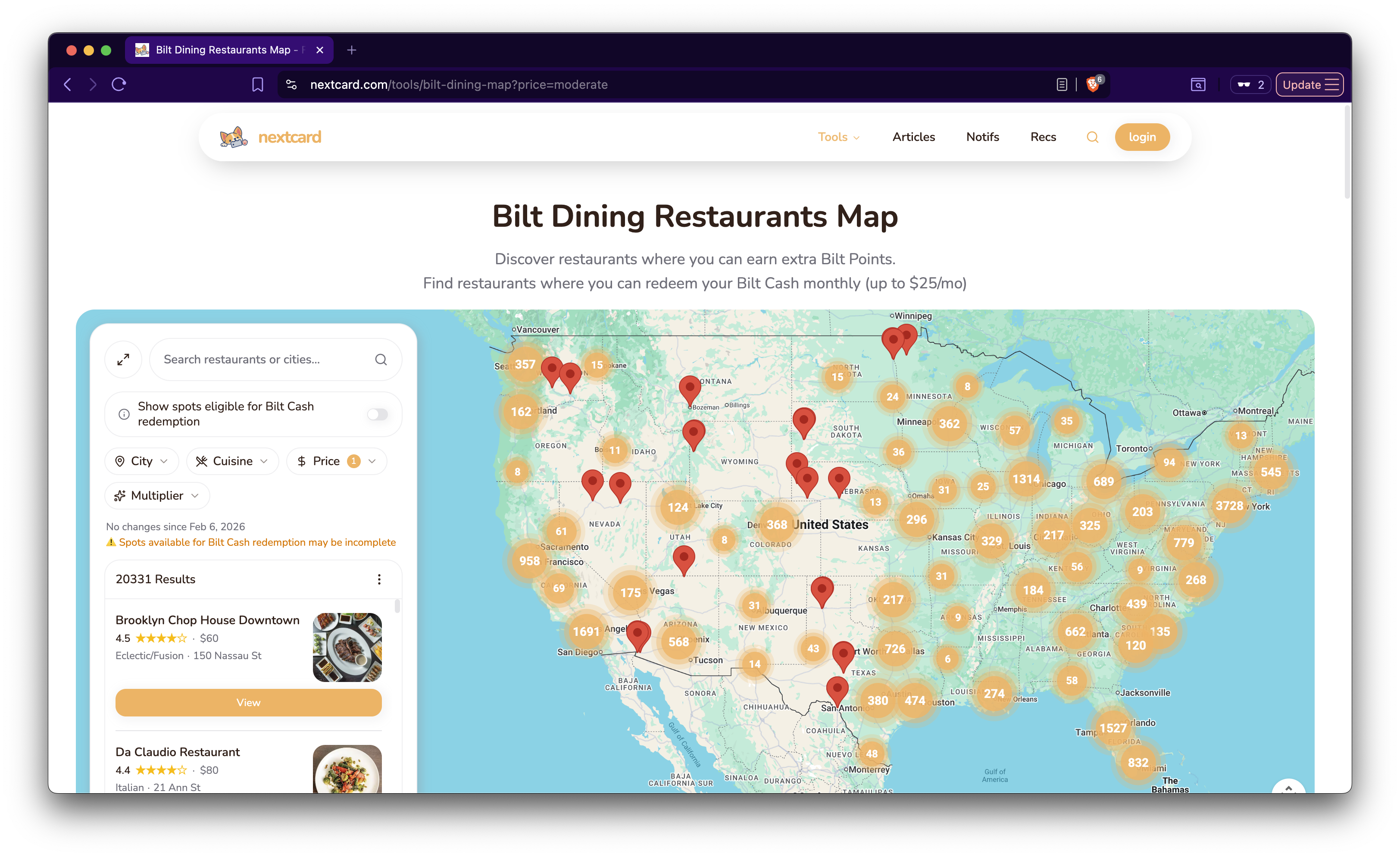Screen dimensions: 1400x857
Task: View Brooklyn Chop House Downtown details
Action: (248, 702)
